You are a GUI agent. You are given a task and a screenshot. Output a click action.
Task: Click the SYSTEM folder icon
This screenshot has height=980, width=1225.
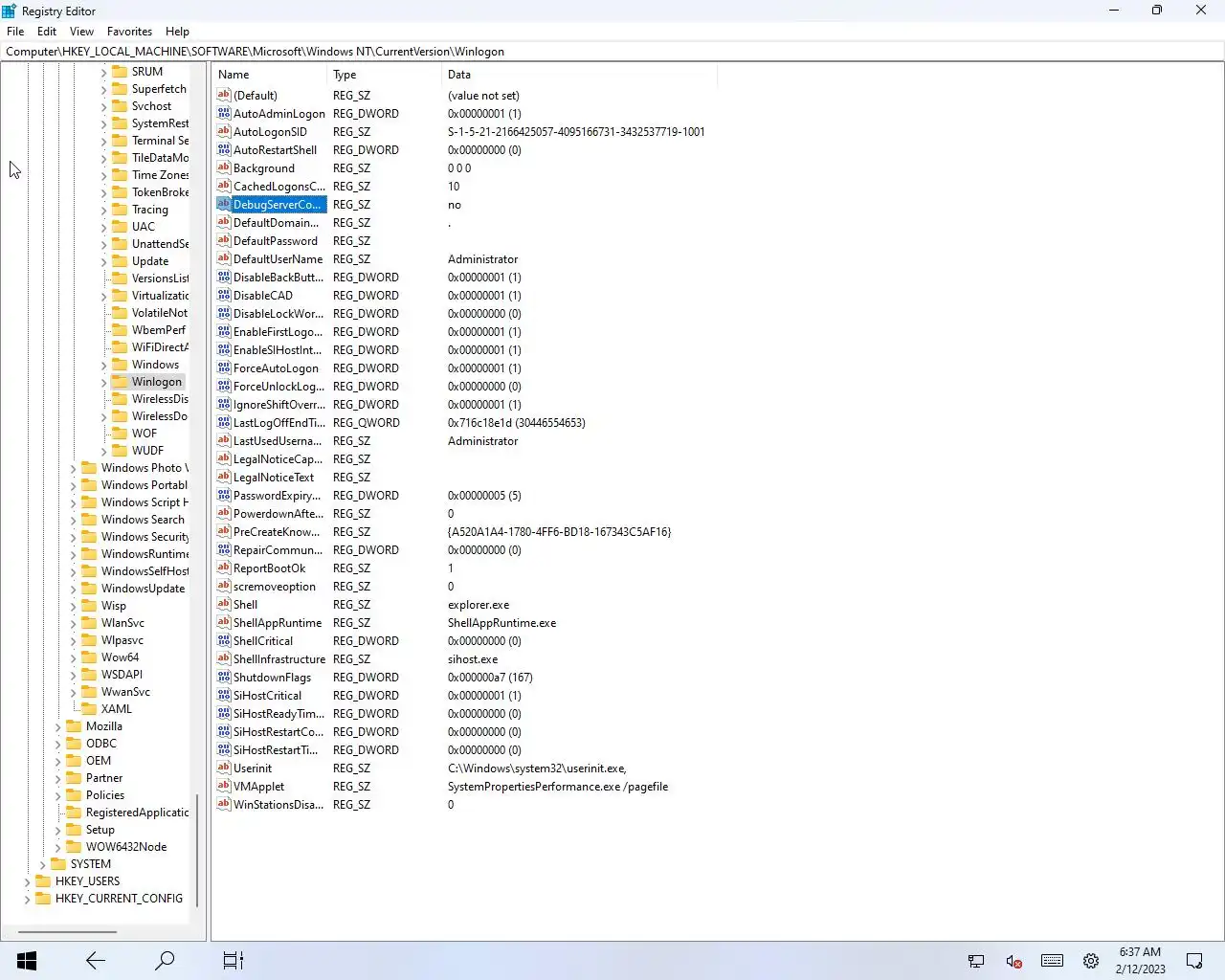point(58,863)
